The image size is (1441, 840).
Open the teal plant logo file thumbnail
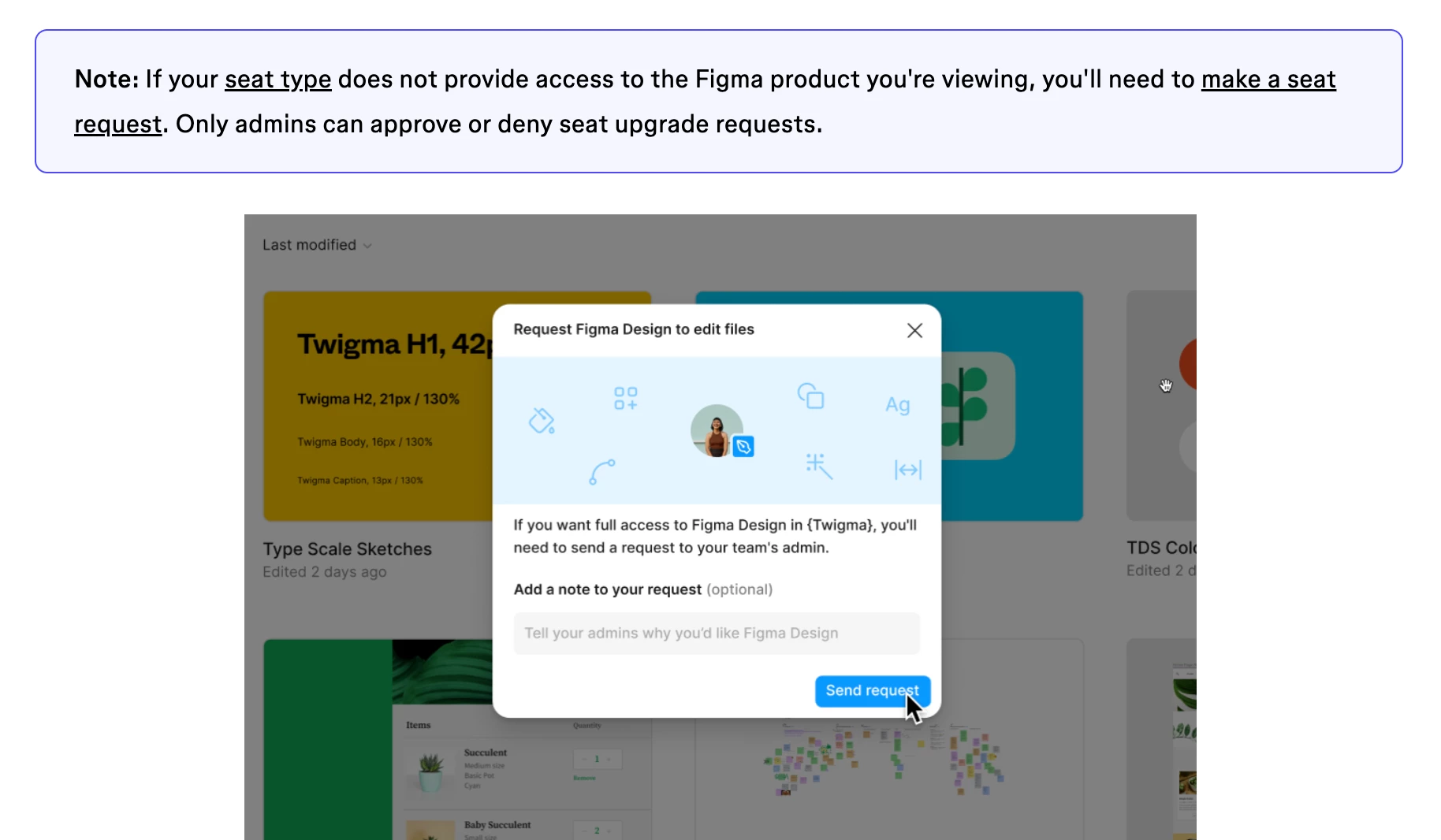click(x=1013, y=406)
